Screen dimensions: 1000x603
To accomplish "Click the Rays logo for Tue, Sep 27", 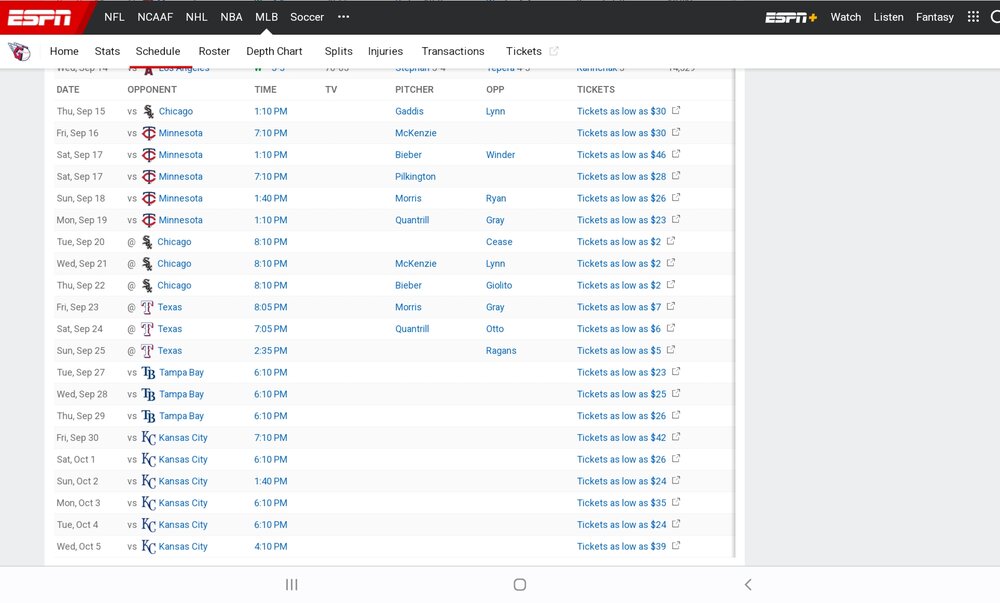I will click(x=149, y=373).
